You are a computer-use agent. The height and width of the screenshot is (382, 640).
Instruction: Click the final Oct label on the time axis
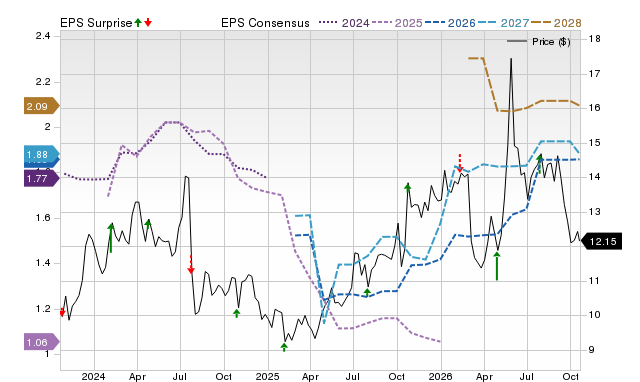coord(570,376)
